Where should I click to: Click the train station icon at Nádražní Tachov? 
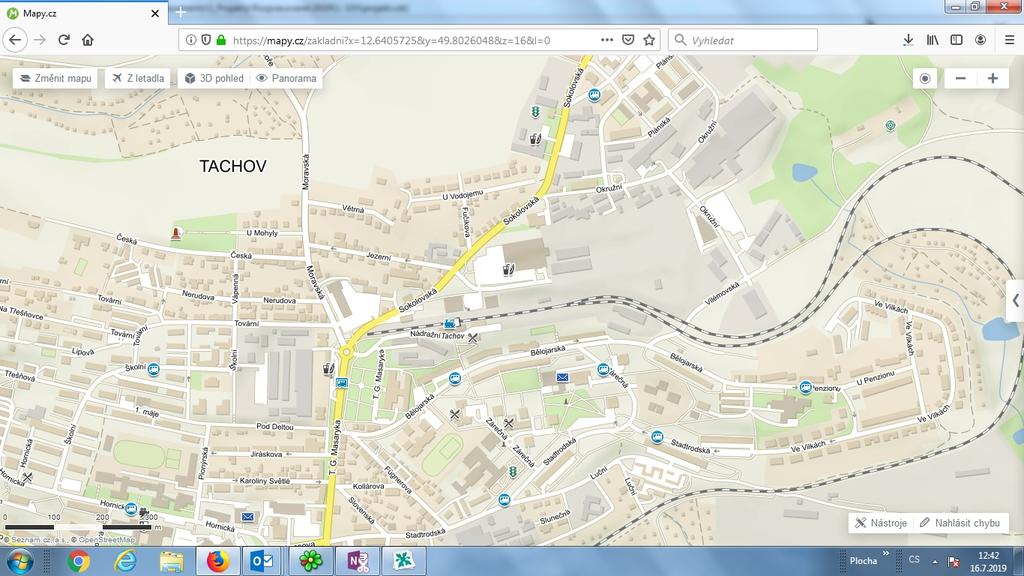tap(450, 323)
